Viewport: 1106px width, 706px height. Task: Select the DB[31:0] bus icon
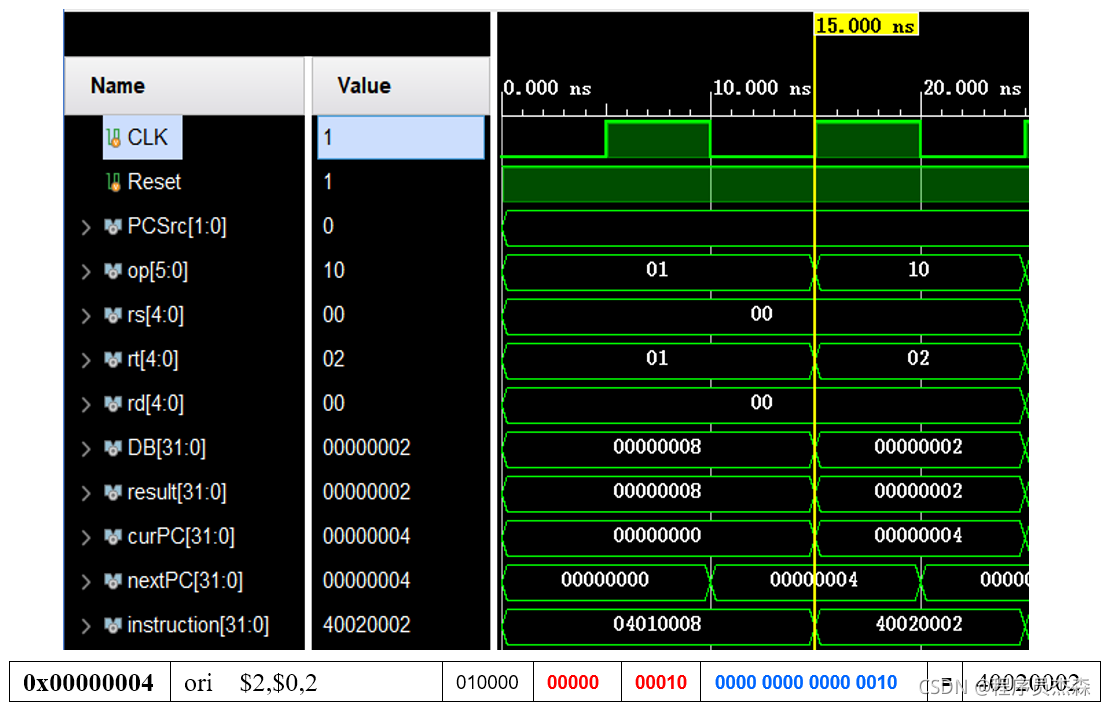tap(113, 448)
